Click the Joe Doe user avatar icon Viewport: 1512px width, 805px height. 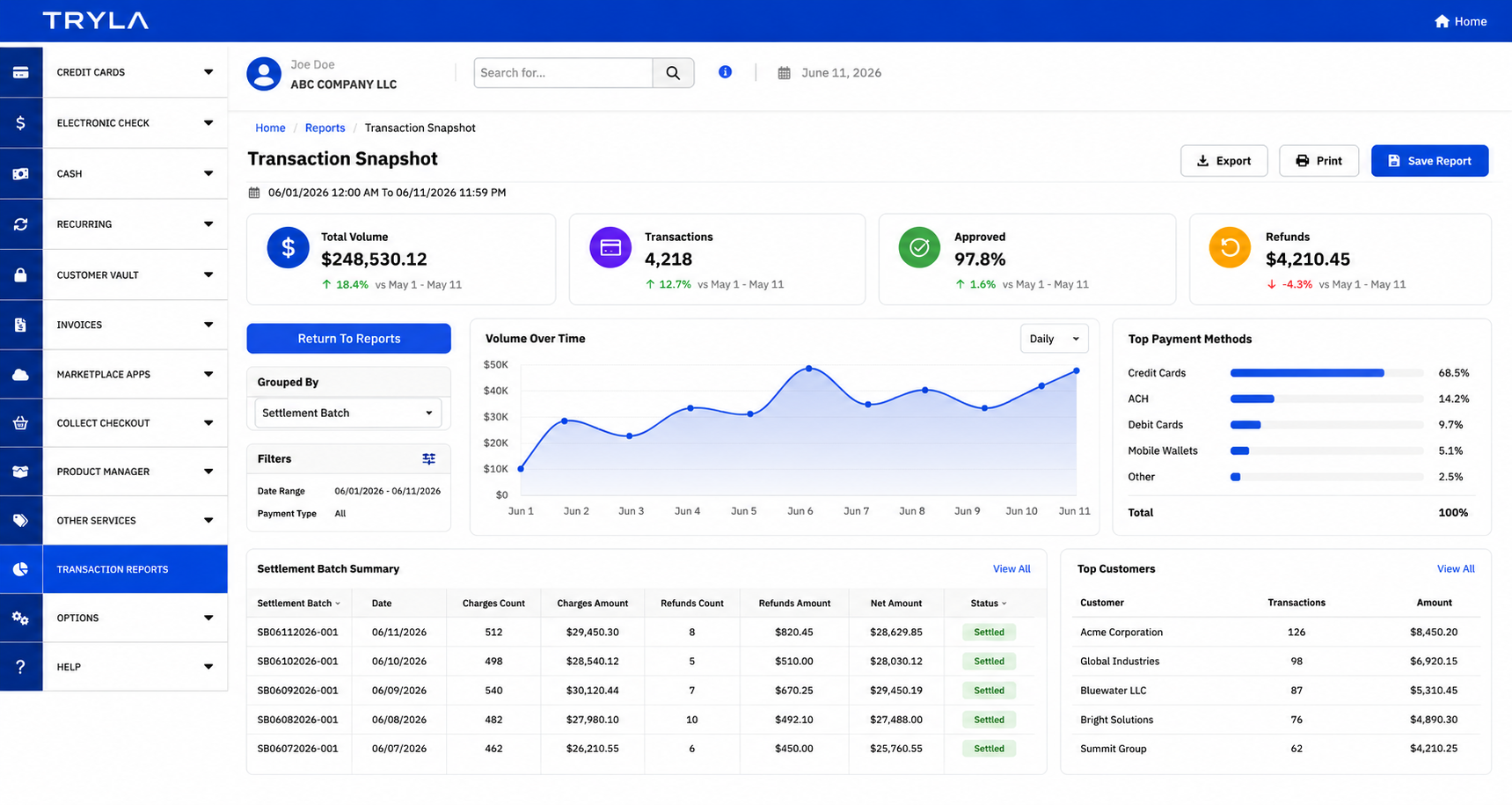(264, 74)
